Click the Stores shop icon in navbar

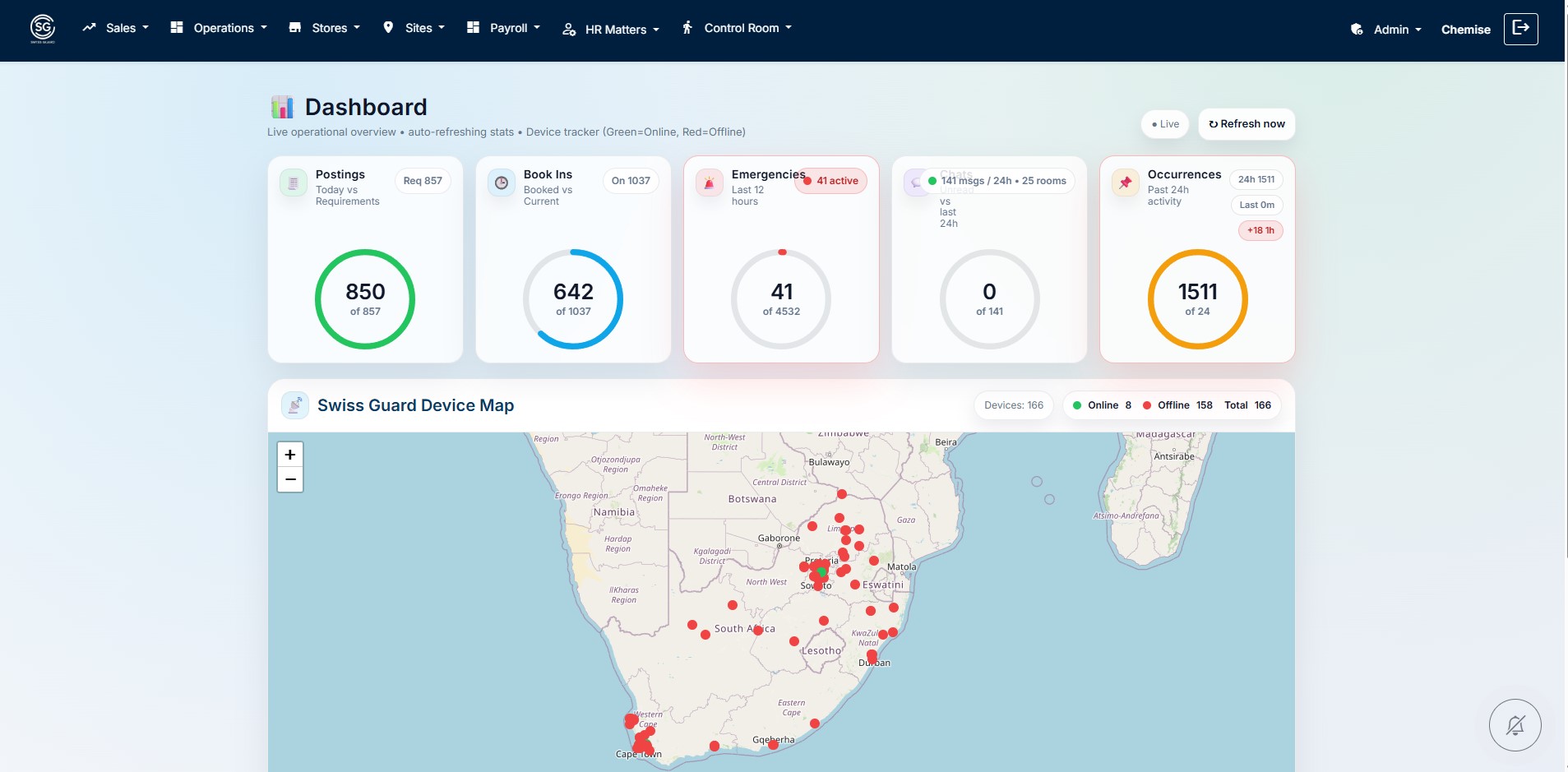coord(295,27)
